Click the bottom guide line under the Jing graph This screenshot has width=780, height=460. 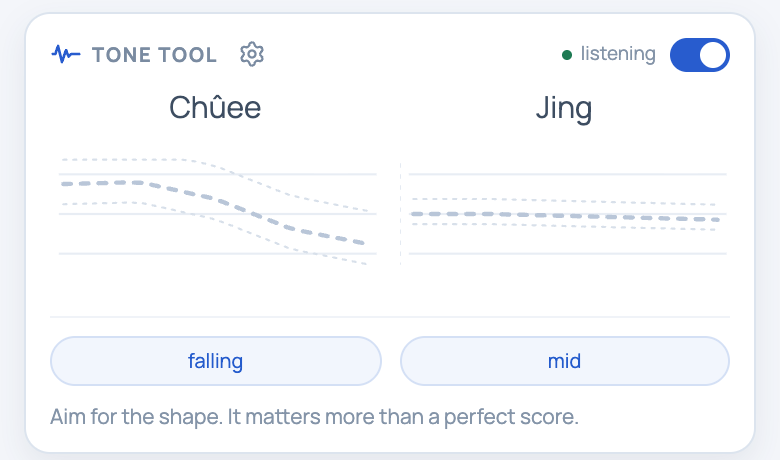(568, 254)
